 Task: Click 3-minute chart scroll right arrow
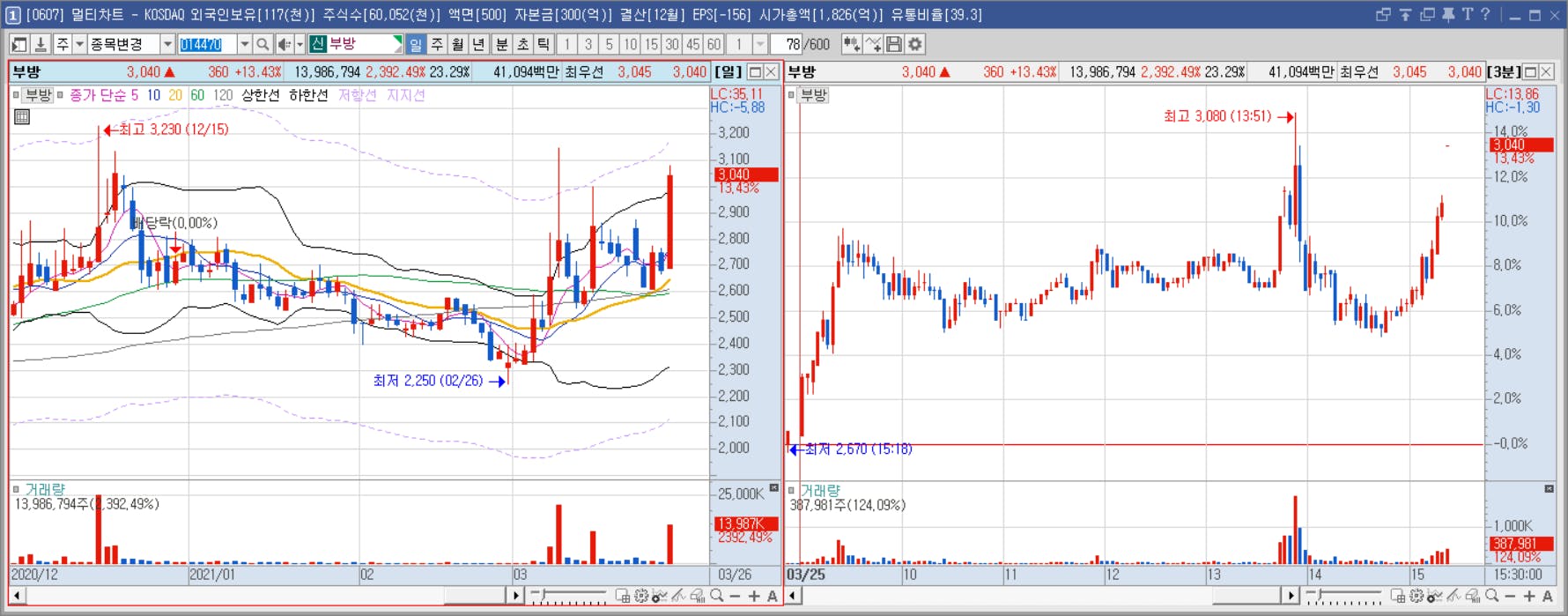point(1291,596)
